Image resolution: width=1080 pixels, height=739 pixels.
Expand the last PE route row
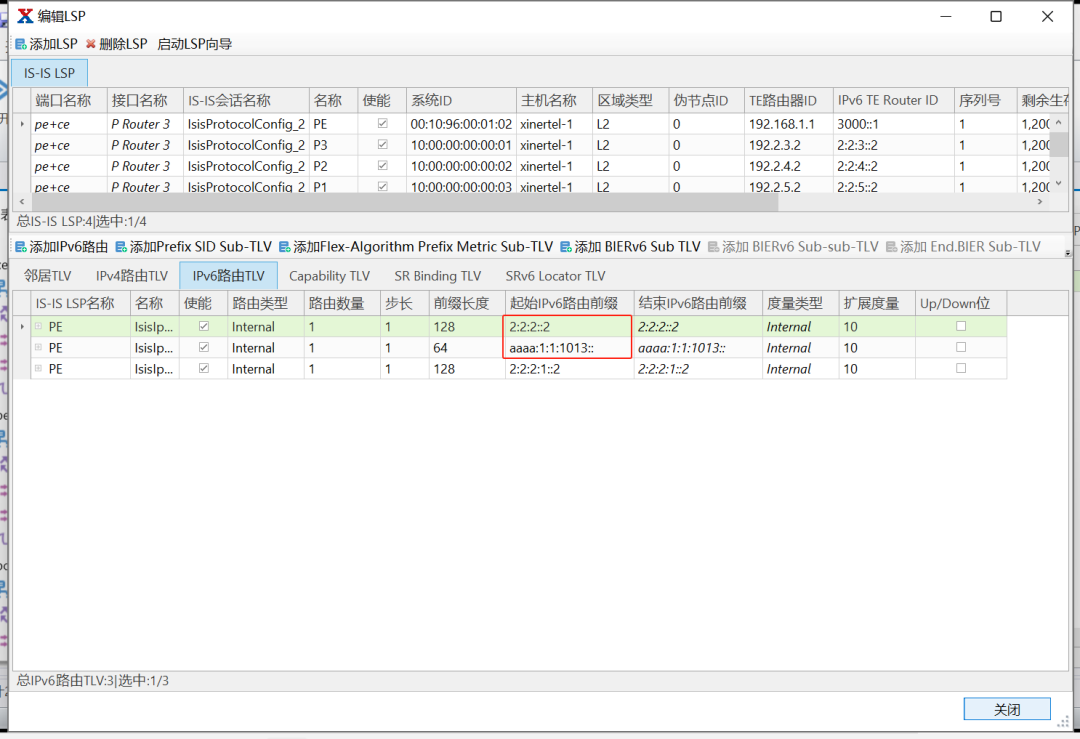(x=39, y=369)
